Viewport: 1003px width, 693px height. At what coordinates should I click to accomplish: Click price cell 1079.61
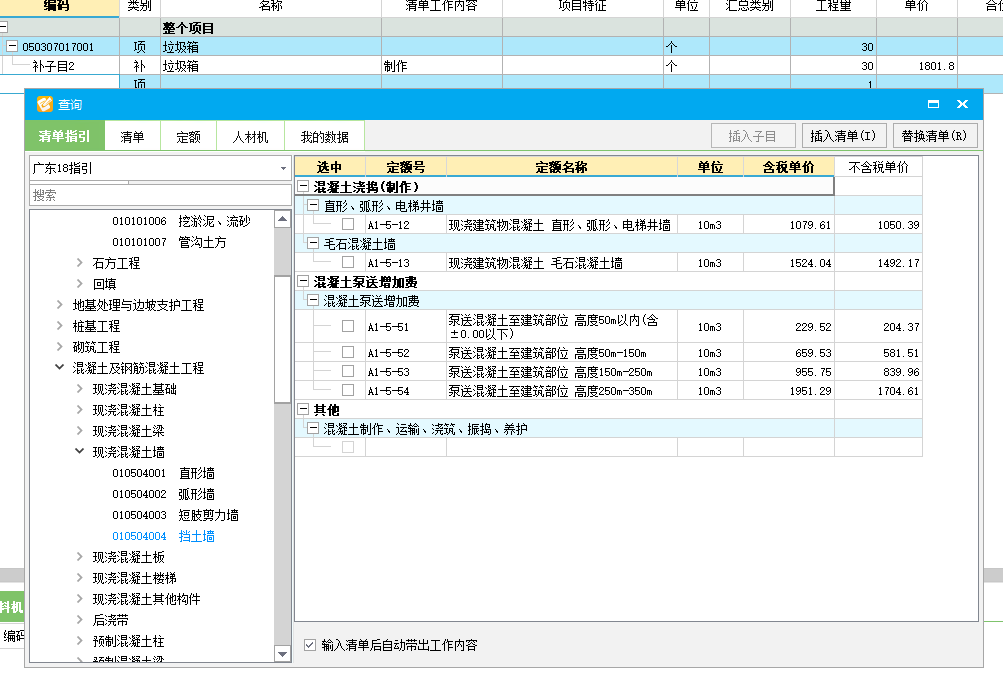[788, 225]
